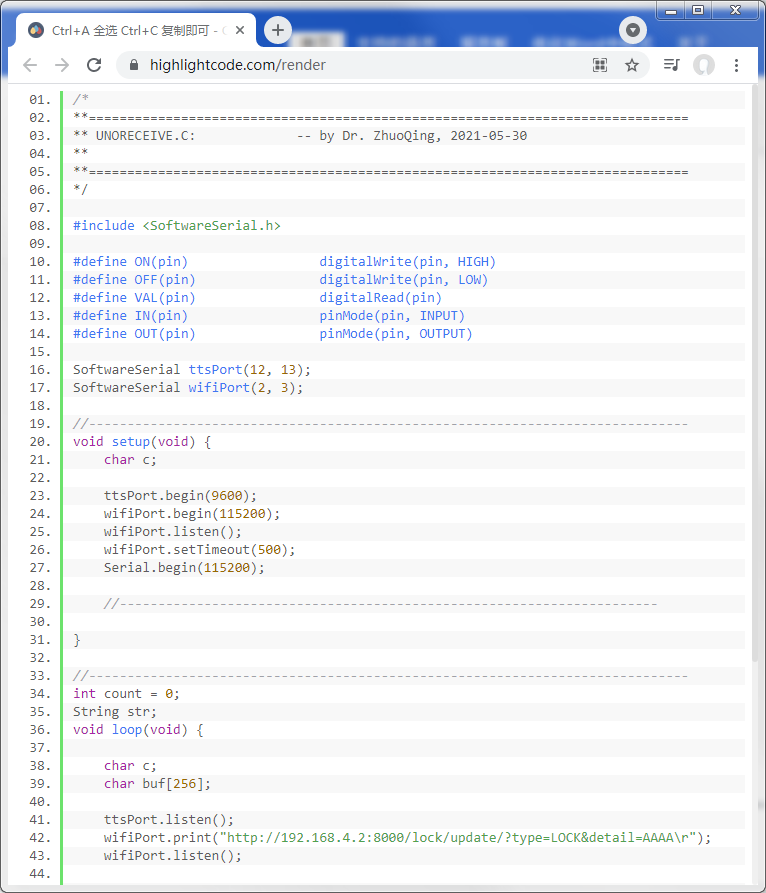Click 'pinMode(pin, INPUT)' text

(392, 316)
